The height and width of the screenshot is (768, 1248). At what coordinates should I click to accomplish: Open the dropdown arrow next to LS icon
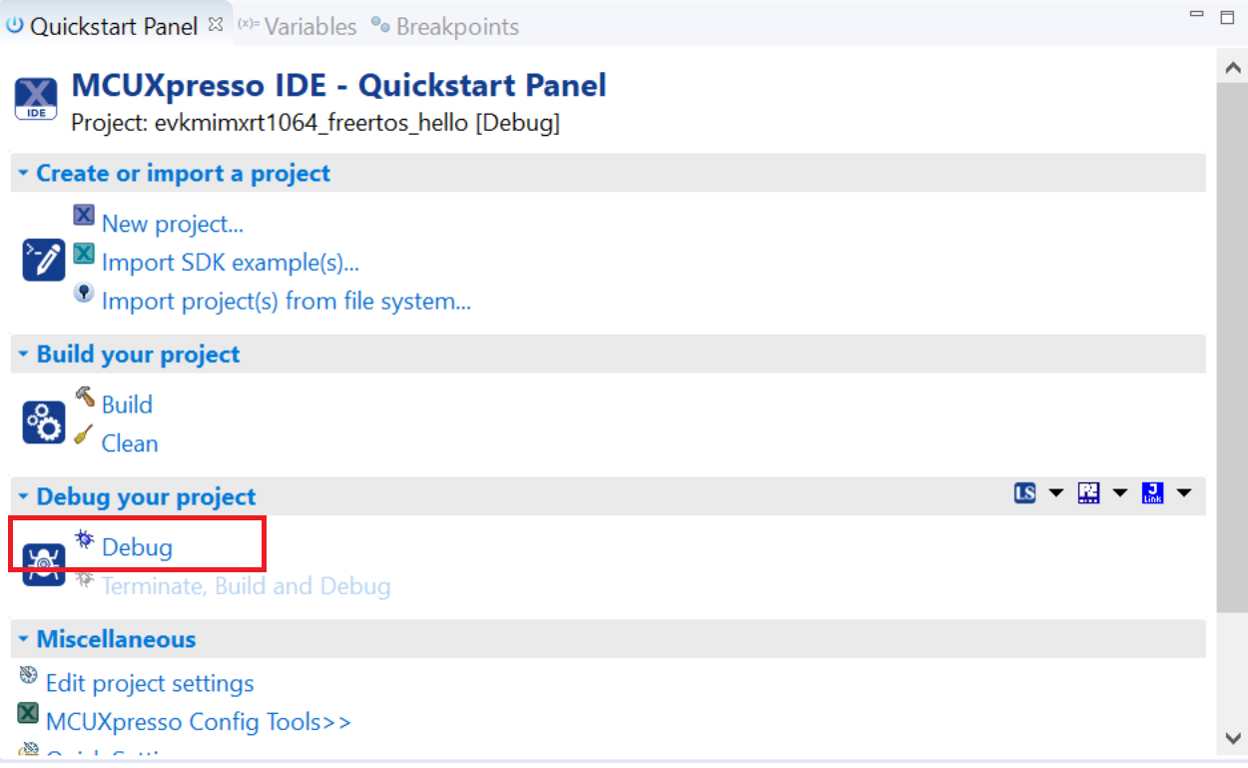coord(1056,493)
